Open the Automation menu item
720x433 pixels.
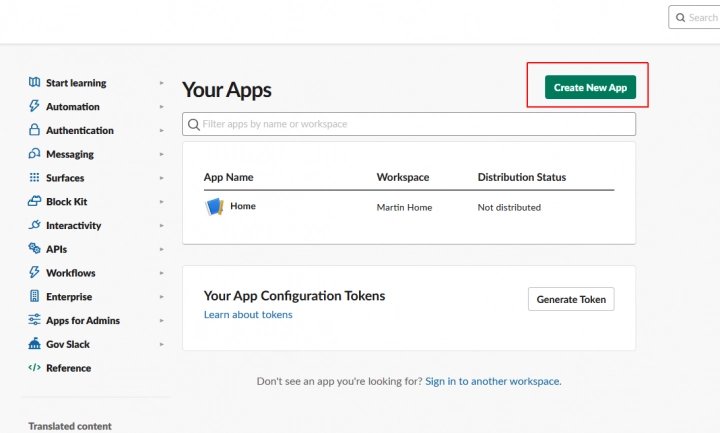(x=73, y=107)
